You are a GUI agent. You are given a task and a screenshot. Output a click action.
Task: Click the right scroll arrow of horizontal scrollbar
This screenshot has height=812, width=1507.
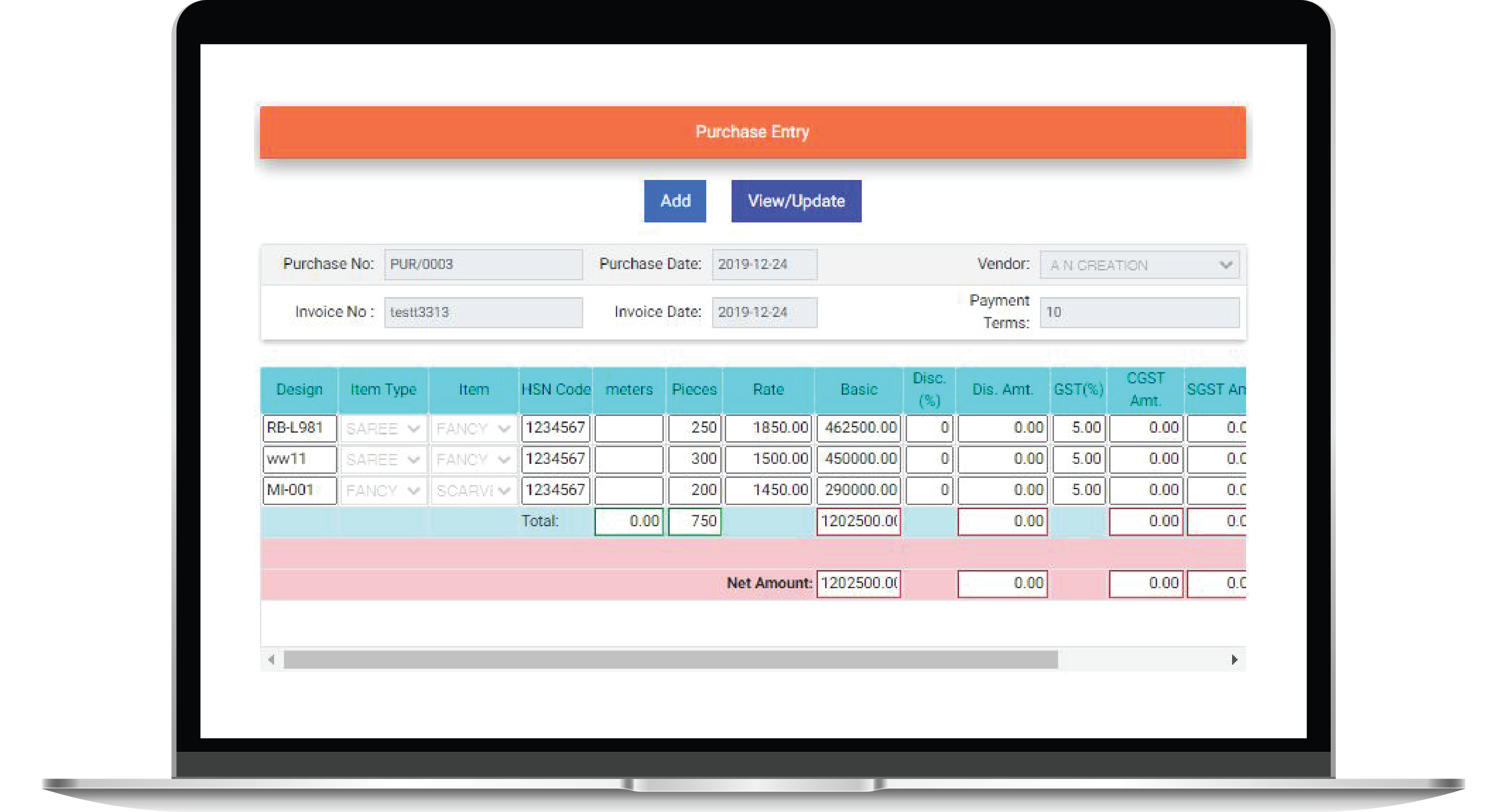(1234, 659)
